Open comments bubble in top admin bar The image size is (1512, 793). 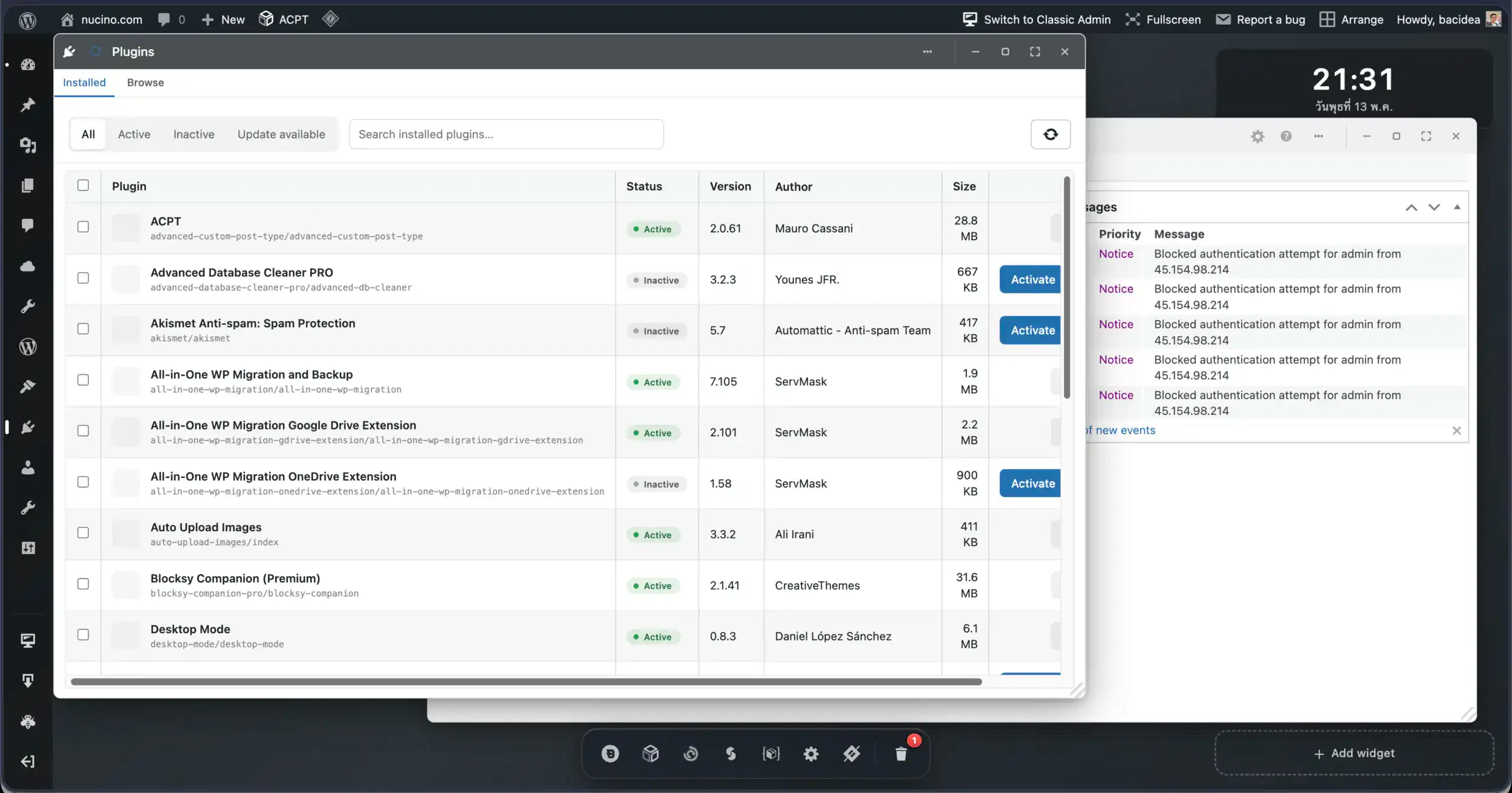(x=171, y=19)
